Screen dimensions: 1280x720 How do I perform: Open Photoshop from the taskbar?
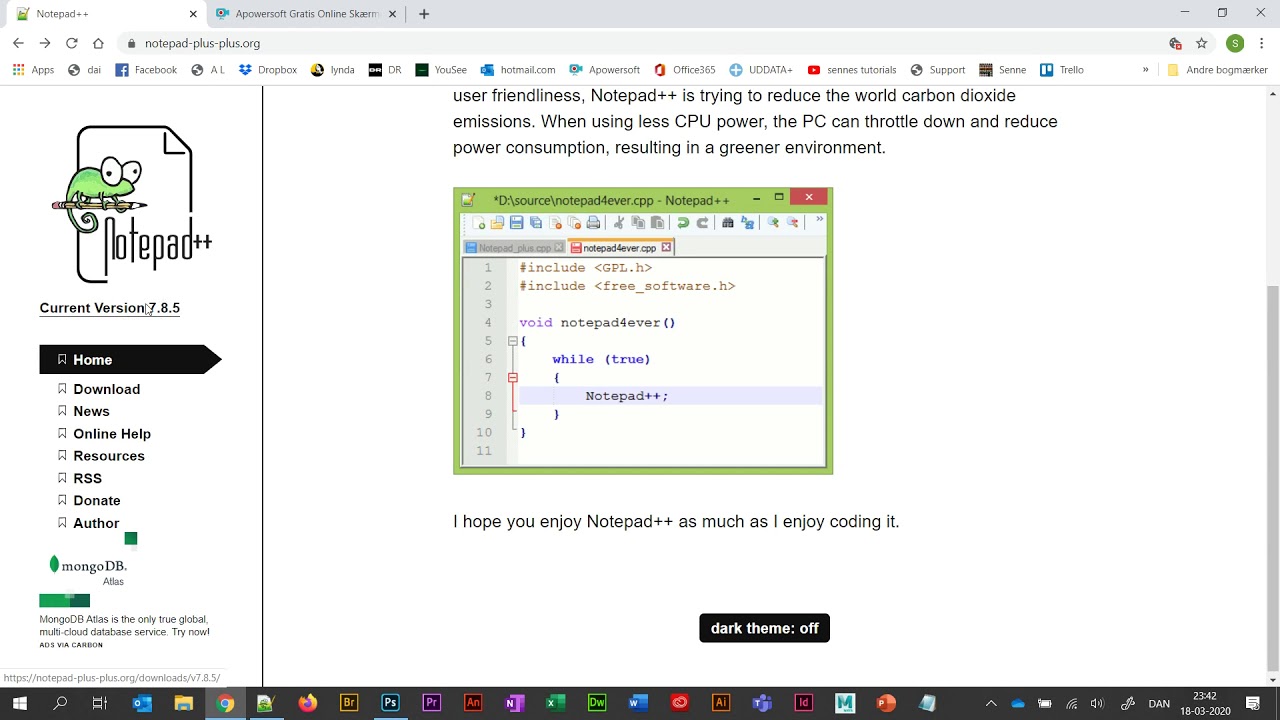(390, 703)
